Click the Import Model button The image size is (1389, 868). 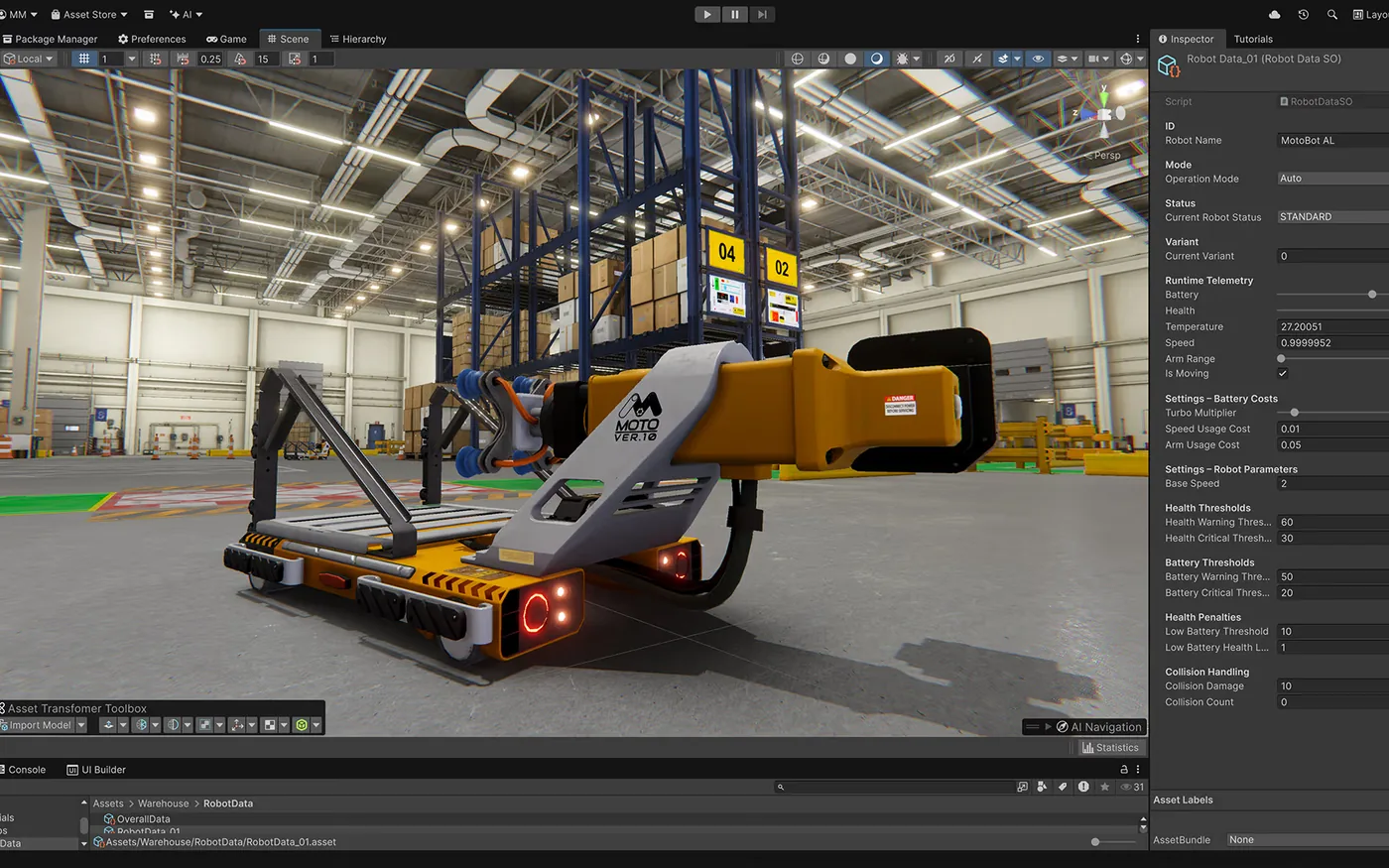coord(38,725)
